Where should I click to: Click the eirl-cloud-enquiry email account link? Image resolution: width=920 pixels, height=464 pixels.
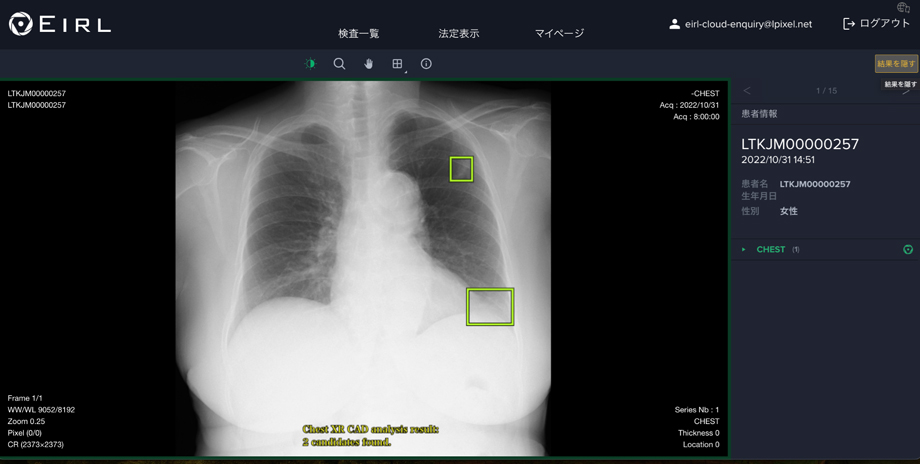pos(749,25)
